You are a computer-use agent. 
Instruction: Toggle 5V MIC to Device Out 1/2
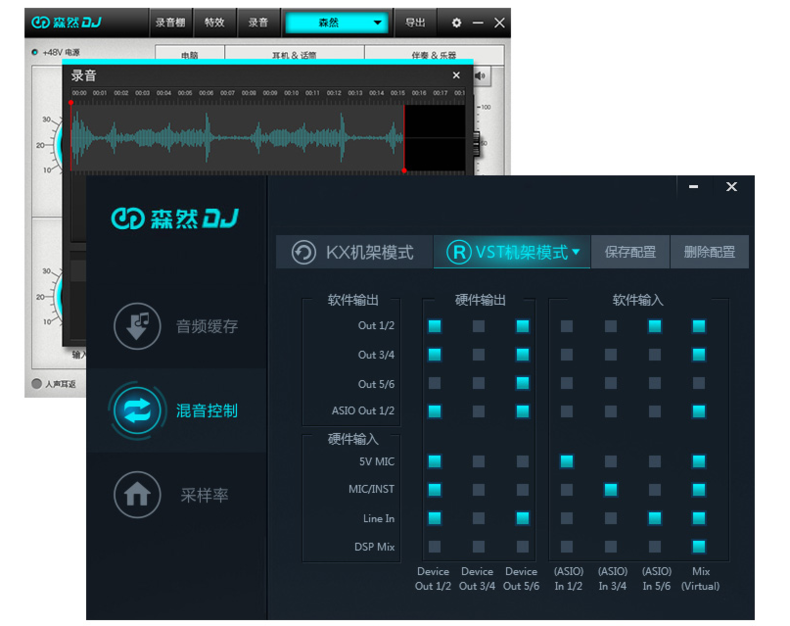point(434,461)
